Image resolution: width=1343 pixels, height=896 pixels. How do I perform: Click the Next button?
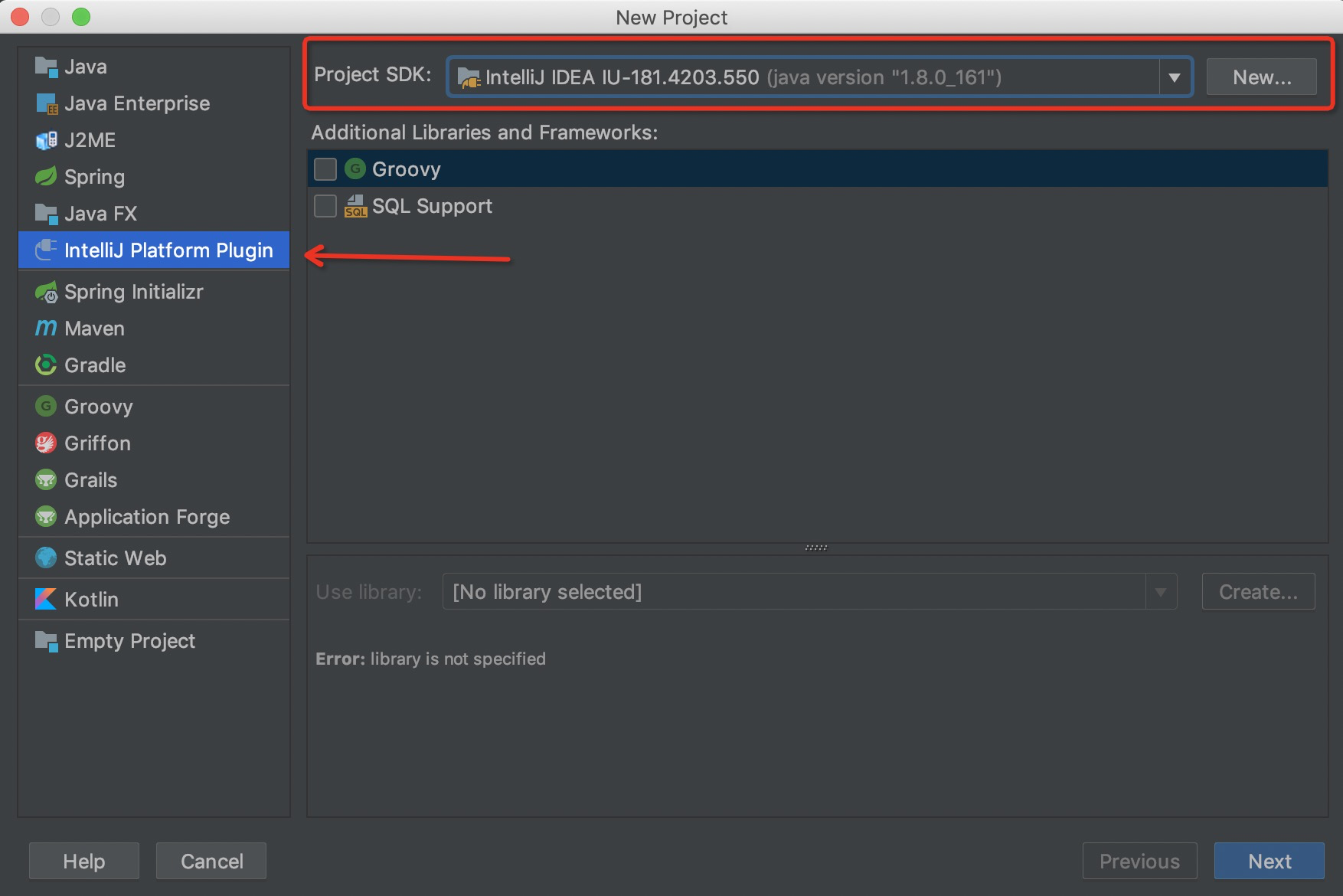click(1269, 862)
